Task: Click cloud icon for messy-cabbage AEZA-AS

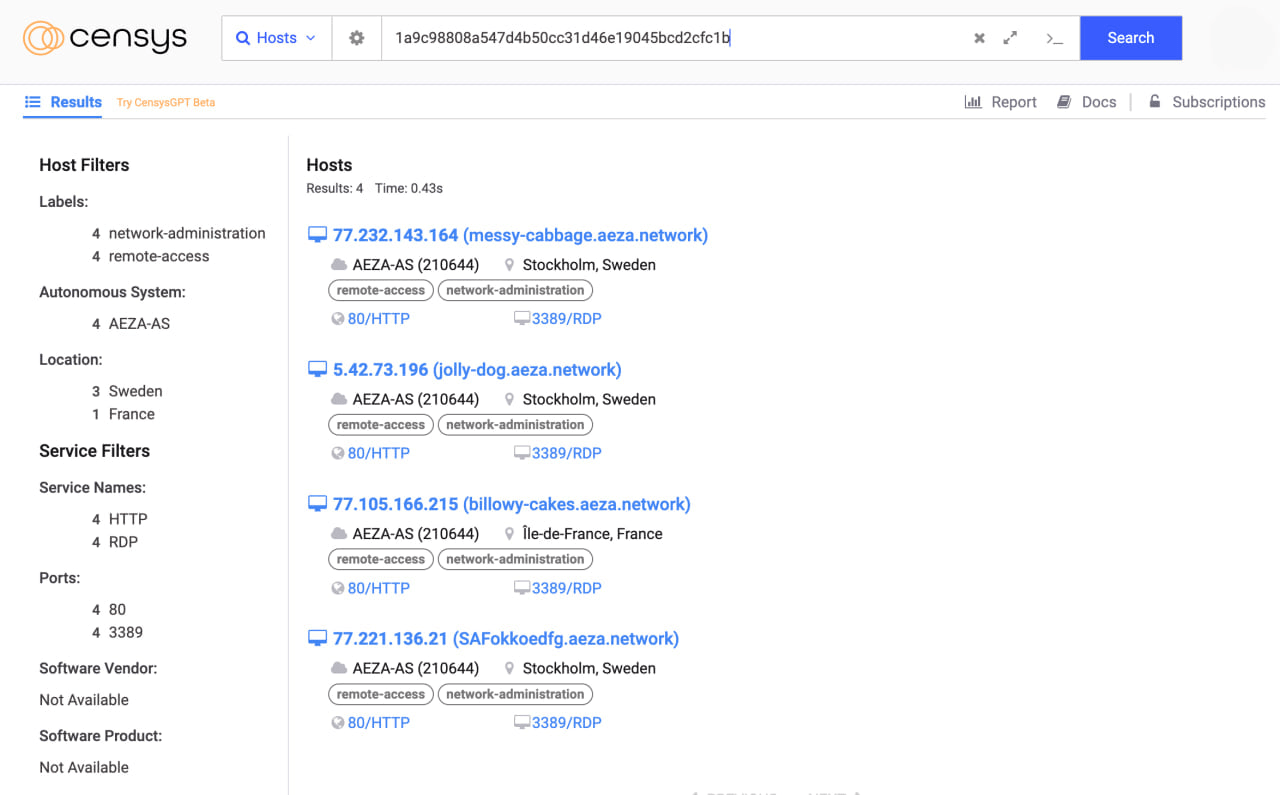Action: coord(339,265)
